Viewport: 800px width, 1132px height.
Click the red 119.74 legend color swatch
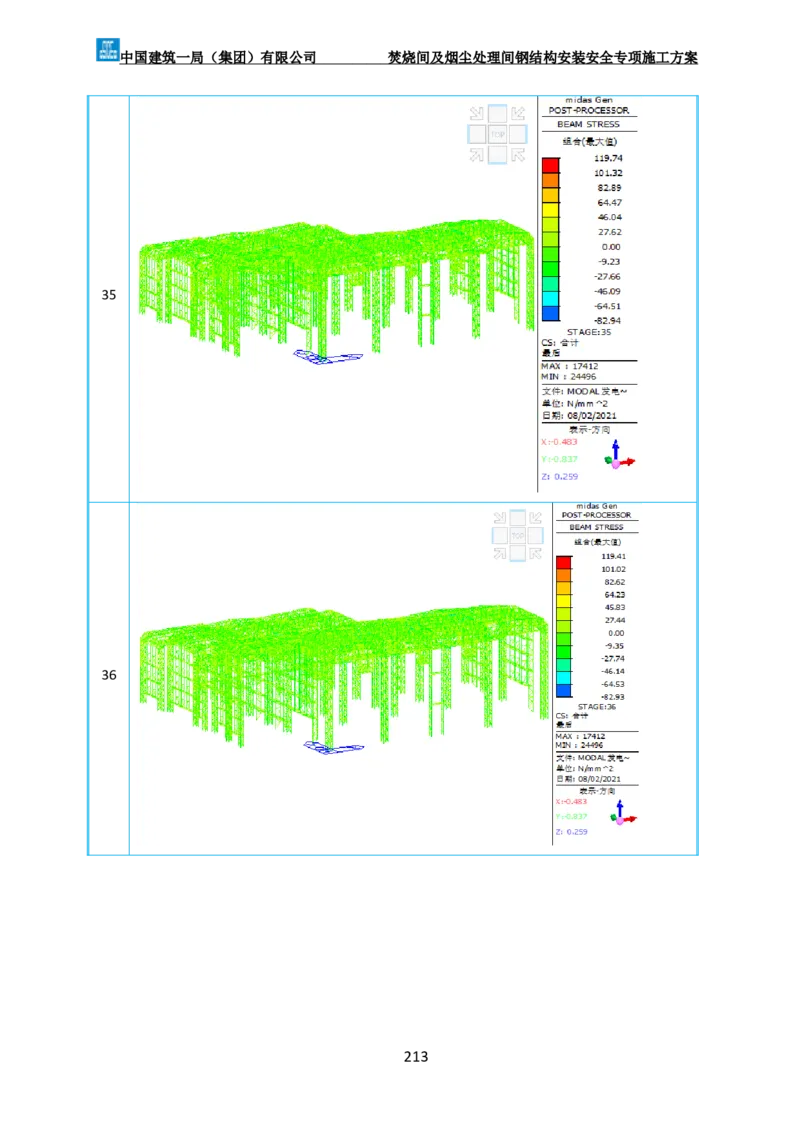tap(552, 165)
